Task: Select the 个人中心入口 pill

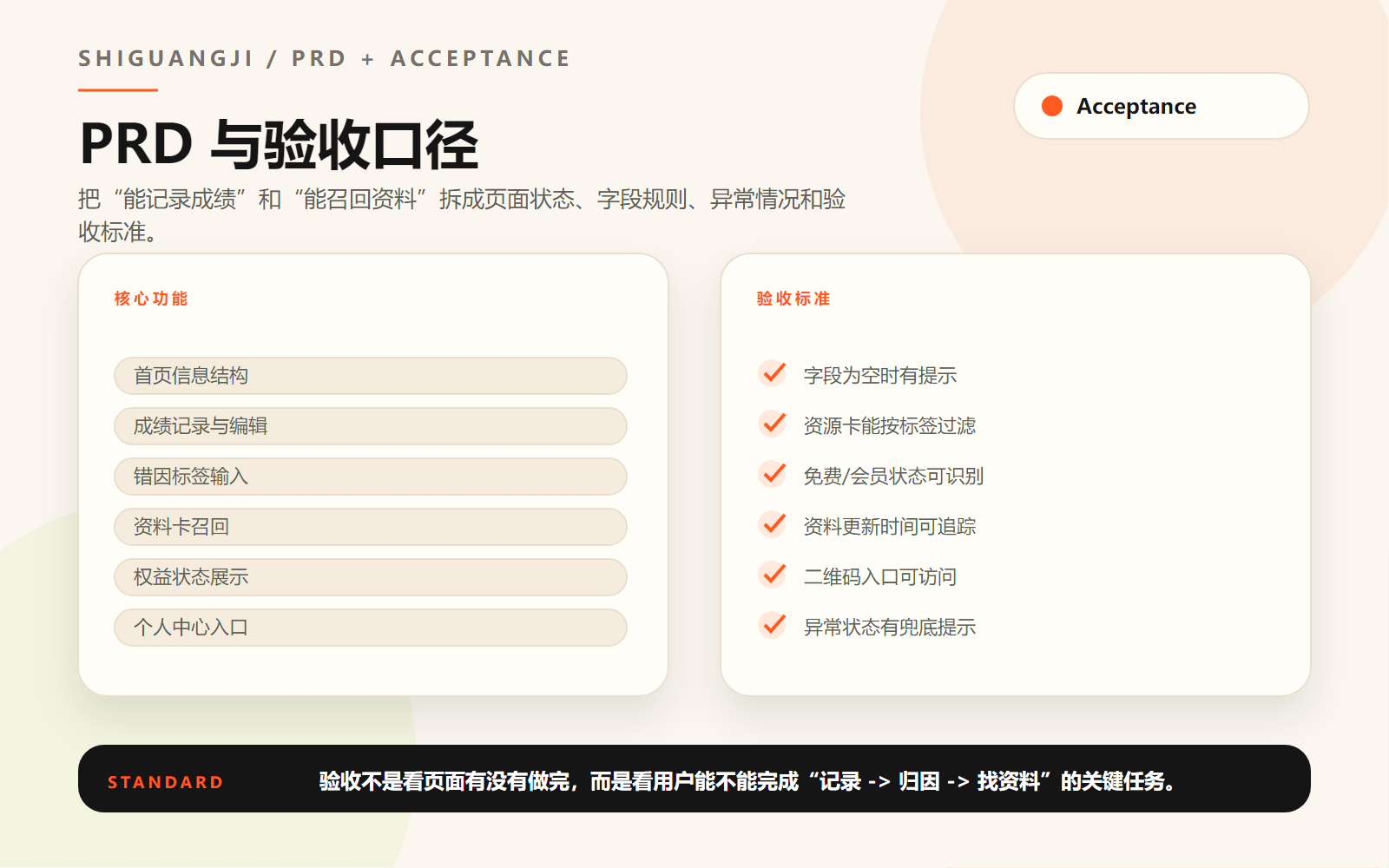Action: click(x=371, y=628)
